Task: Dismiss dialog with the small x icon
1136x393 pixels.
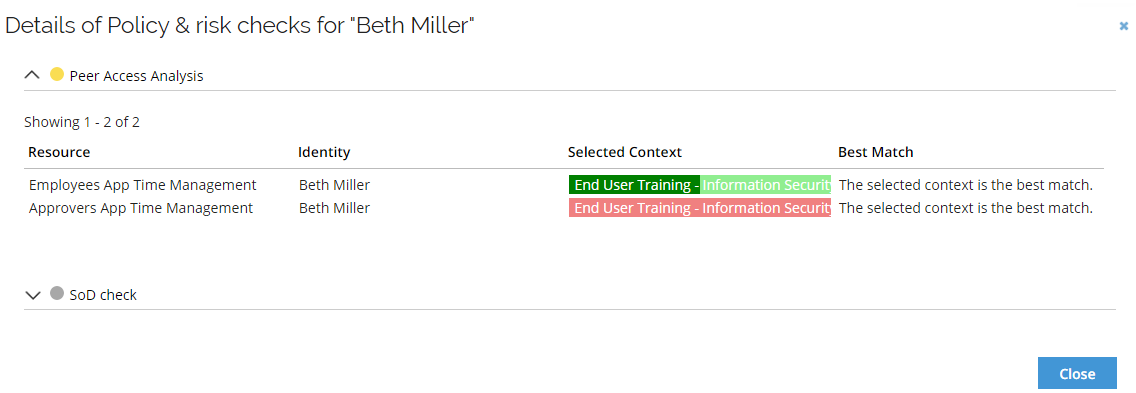Action: (1124, 26)
